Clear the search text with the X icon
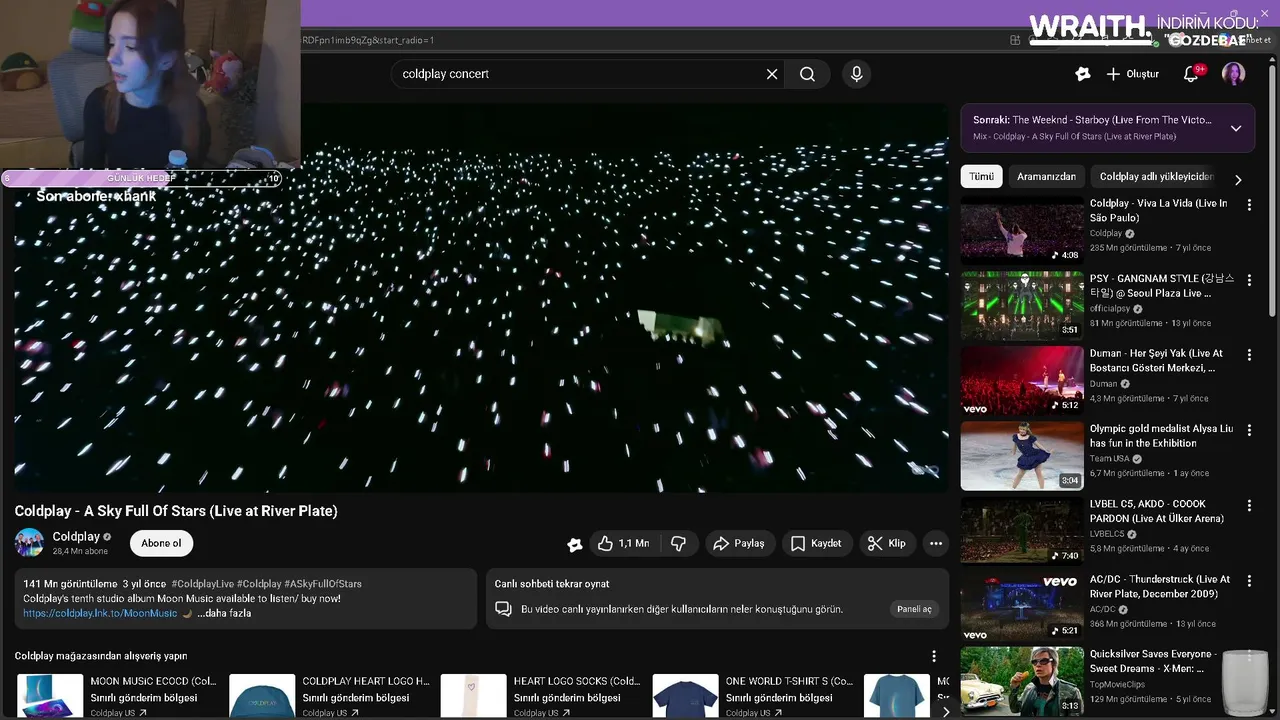The image size is (1280, 720). click(x=772, y=74)
